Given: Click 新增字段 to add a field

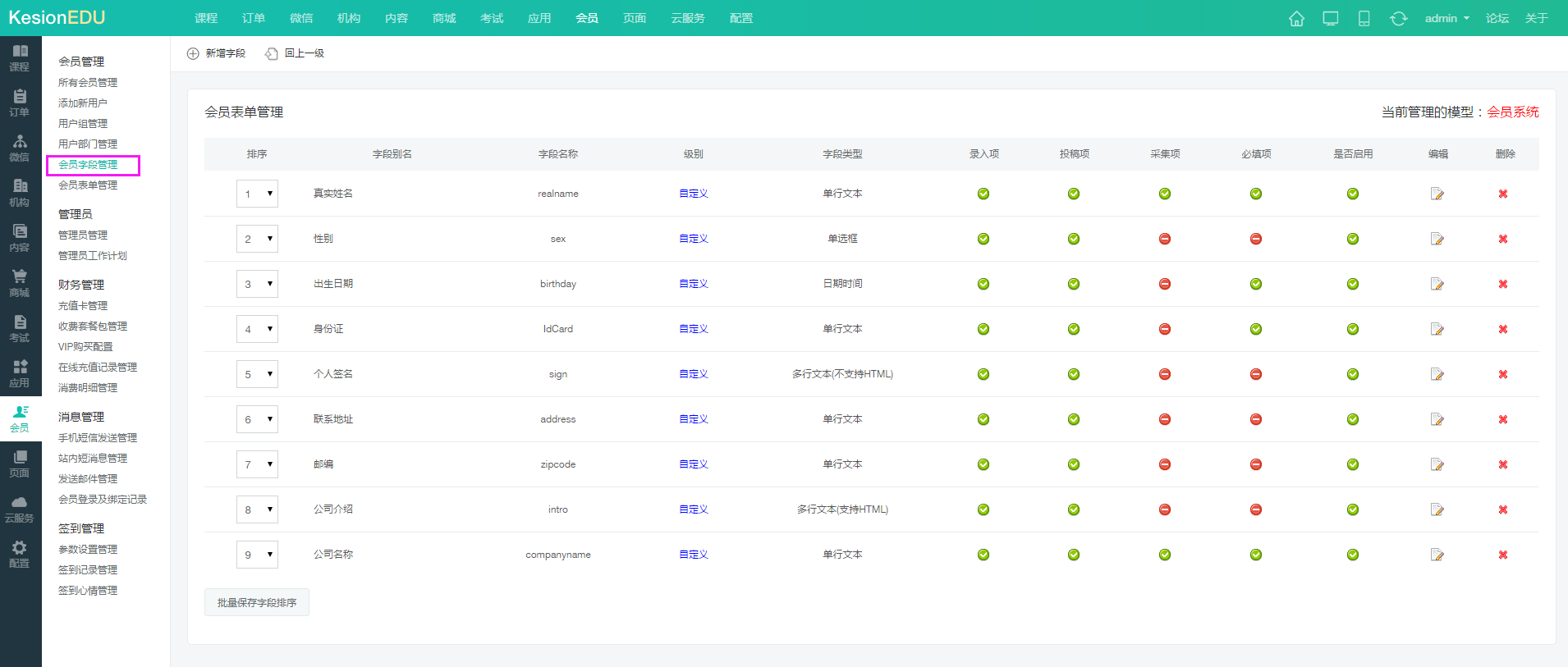Looking at the screenshot, I should coord(217,53).
